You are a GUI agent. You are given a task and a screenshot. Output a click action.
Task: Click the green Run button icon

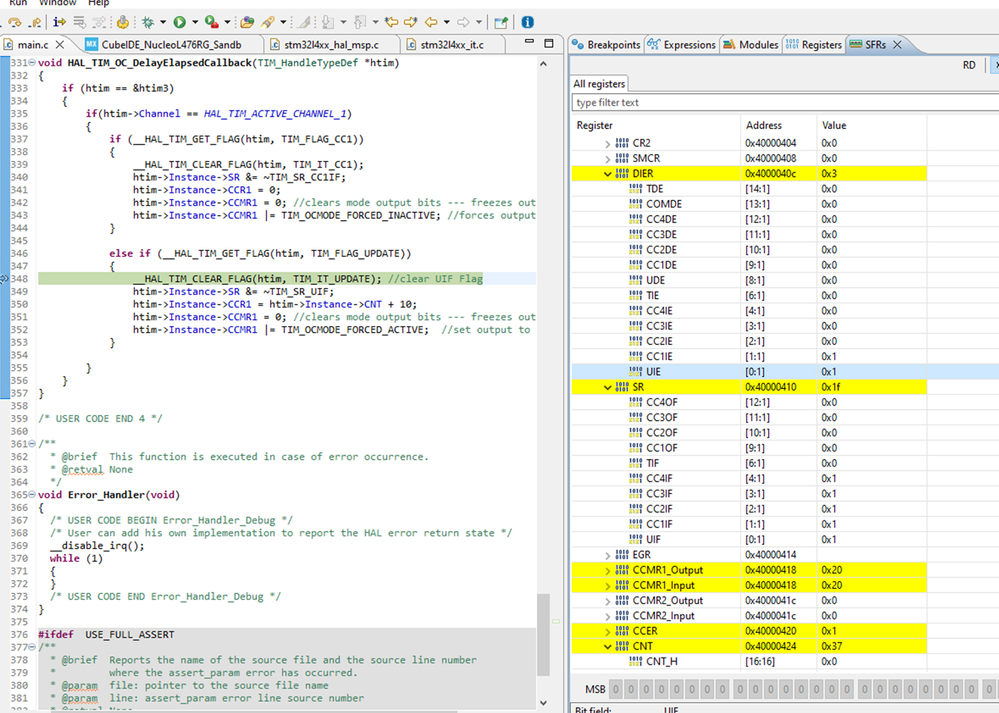pyautogui.click(x=179, y=22)
